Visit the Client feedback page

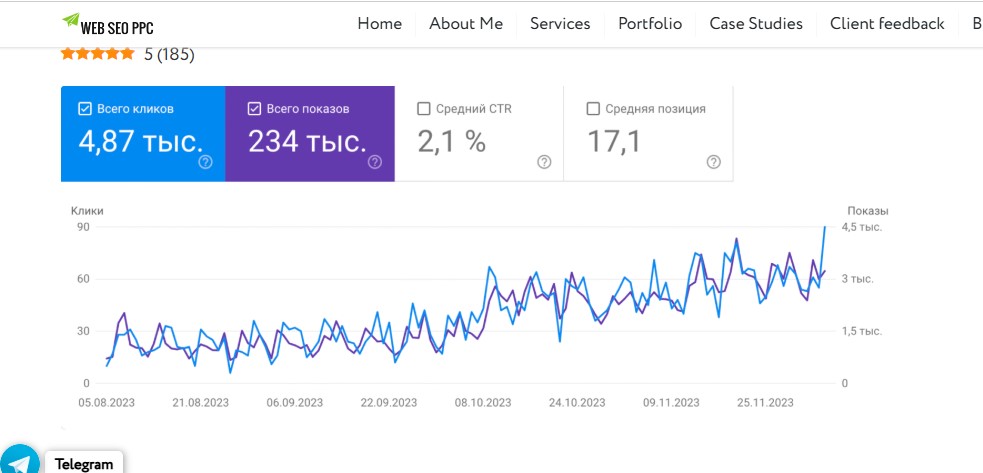pyautogui.click(x=887, y=24)
